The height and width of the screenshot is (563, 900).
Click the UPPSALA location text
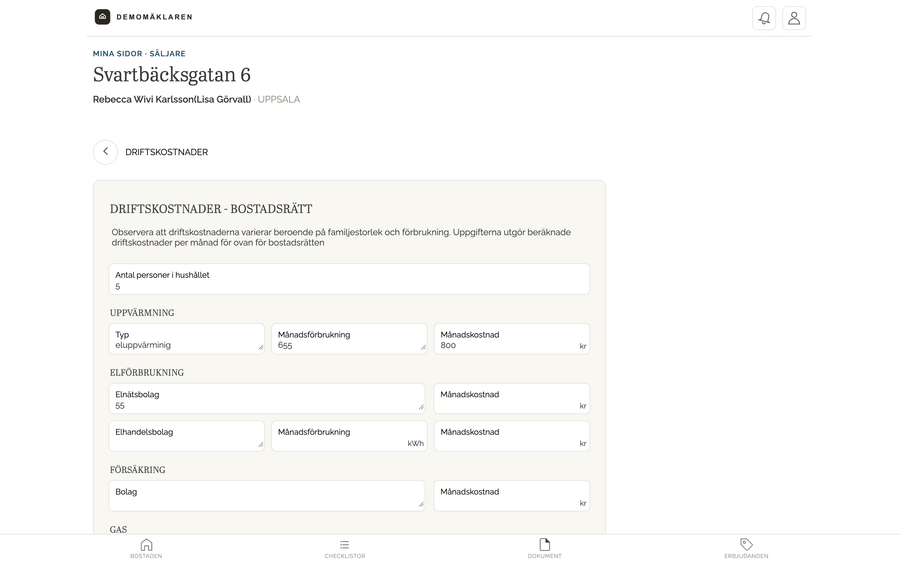tap(278, 99)
